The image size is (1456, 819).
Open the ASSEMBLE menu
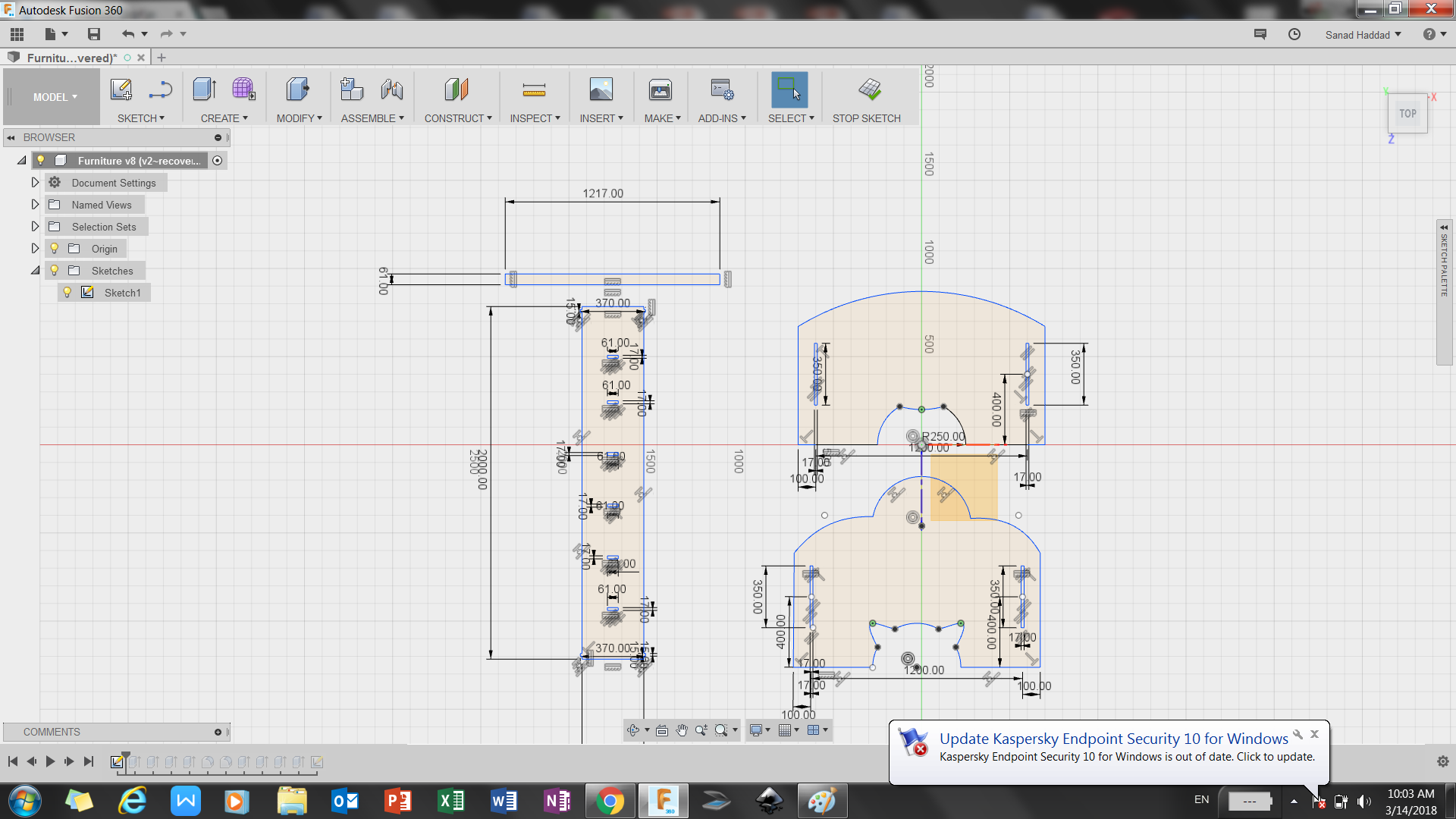372,118
